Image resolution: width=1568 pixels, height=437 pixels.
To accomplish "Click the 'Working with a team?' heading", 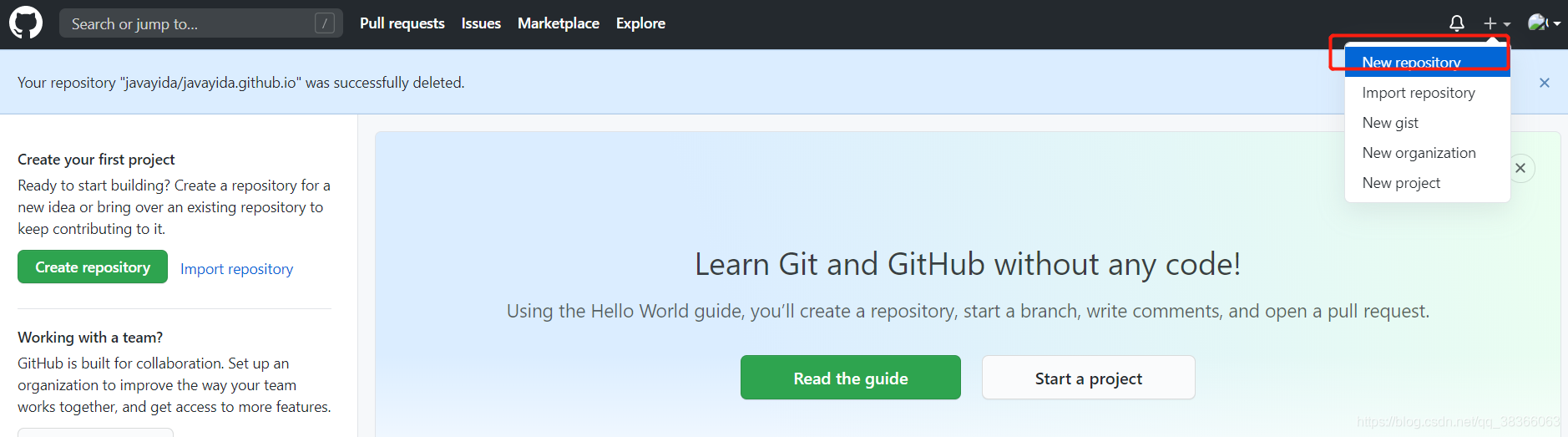I will coord(90,338).
